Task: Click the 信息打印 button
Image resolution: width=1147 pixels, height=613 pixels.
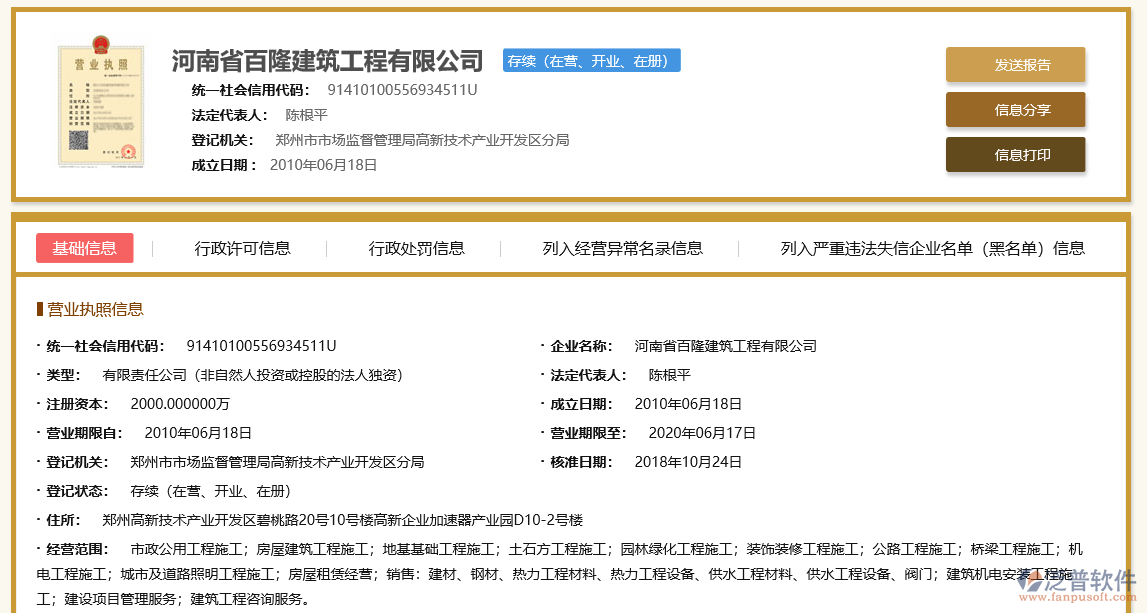Action: (1015, 154)
